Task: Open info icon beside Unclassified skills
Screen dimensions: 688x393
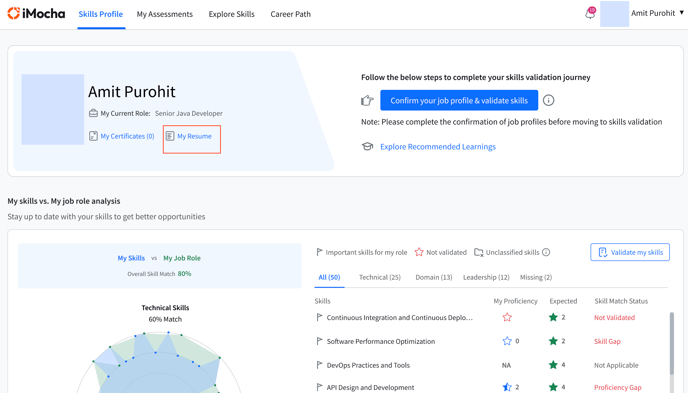Action: pos(546,252)
